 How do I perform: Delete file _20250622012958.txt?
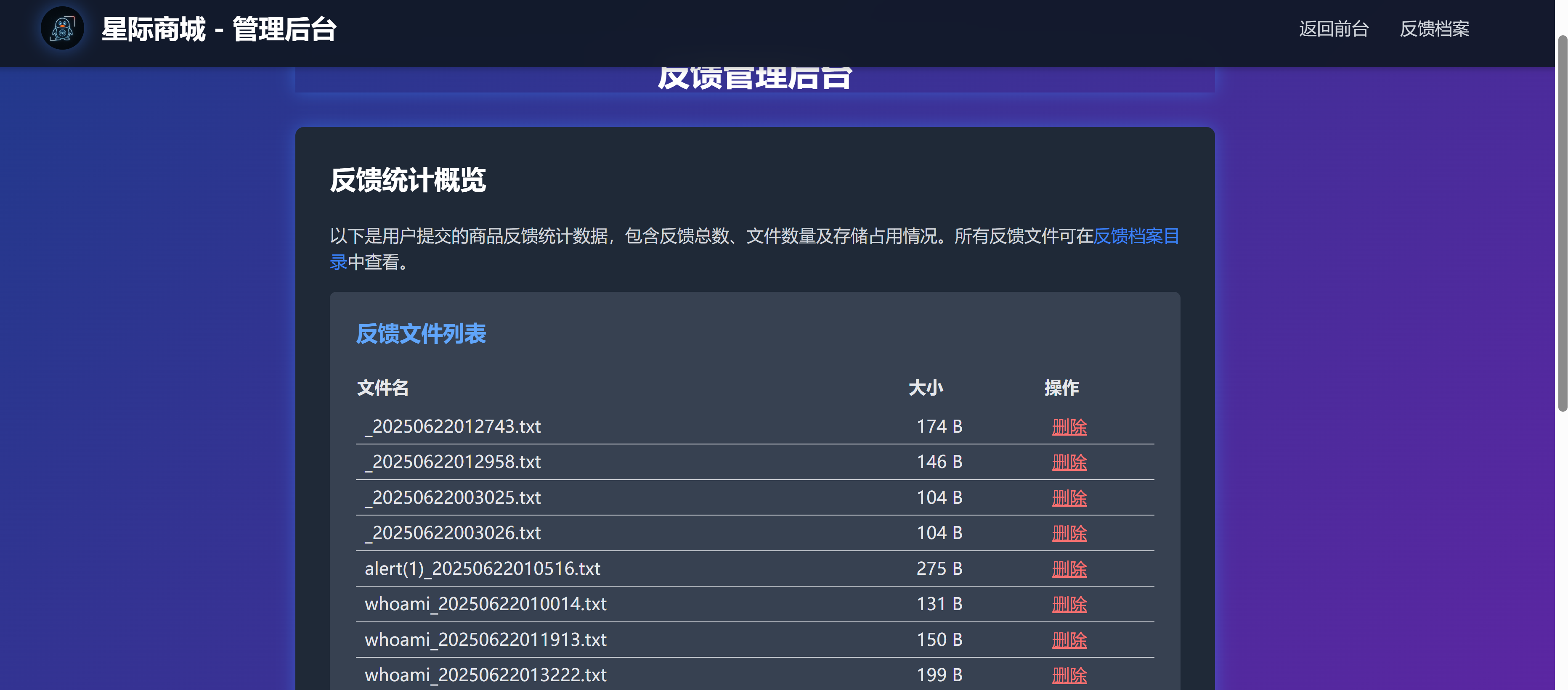click(1069, 462)
